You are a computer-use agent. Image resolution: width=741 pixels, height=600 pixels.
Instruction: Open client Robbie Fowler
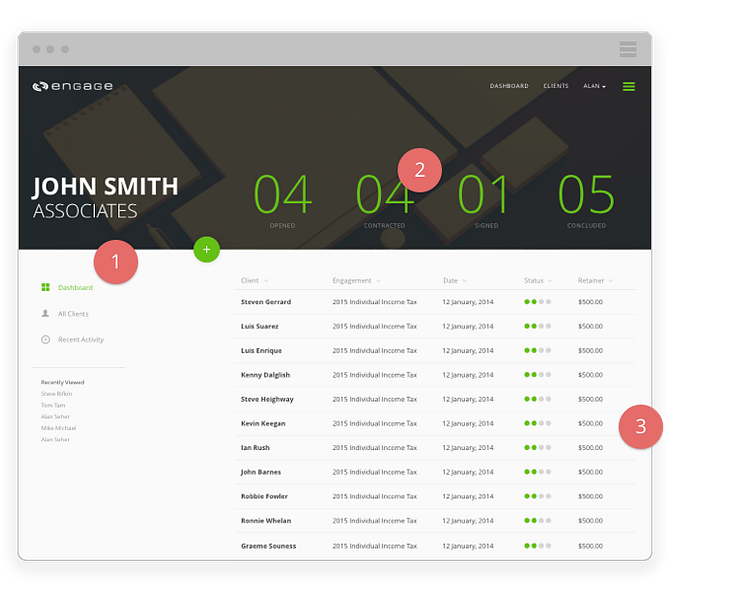pyautogui.click(x=264, y=496)
